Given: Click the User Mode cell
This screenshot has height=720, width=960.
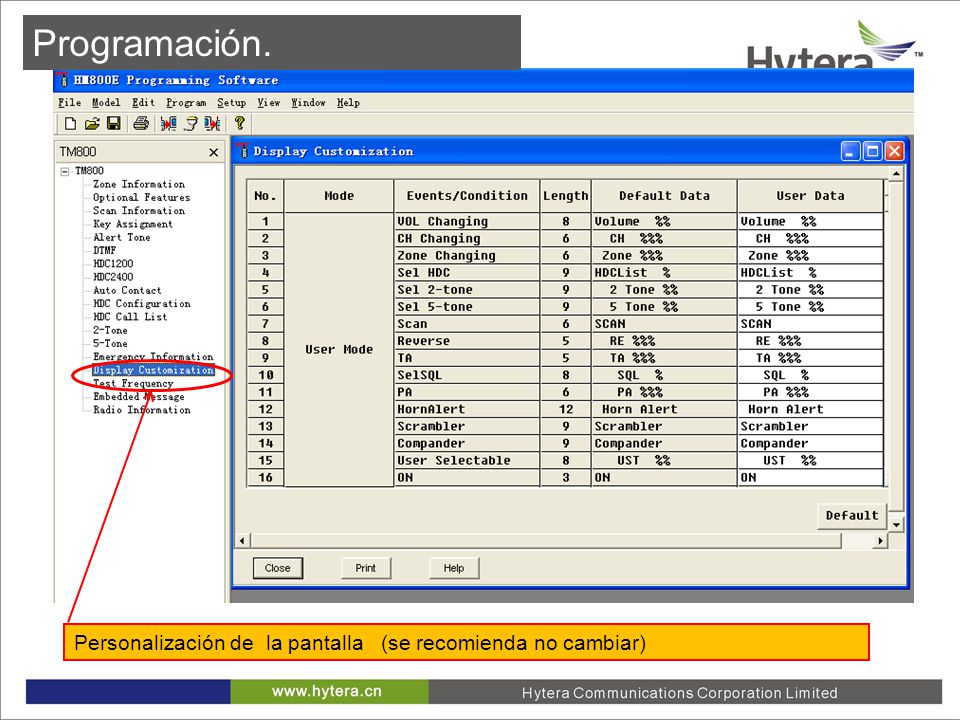Looking at the screenshot, I should (x=339, y=350).
